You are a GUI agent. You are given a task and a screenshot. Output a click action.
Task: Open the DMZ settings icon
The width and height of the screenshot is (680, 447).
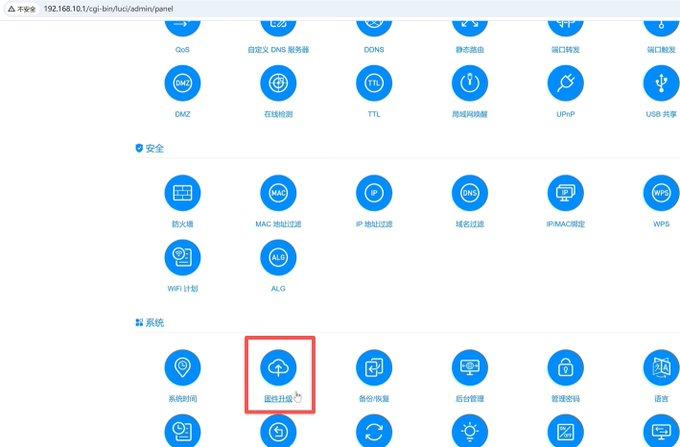(x=182, y=83)
